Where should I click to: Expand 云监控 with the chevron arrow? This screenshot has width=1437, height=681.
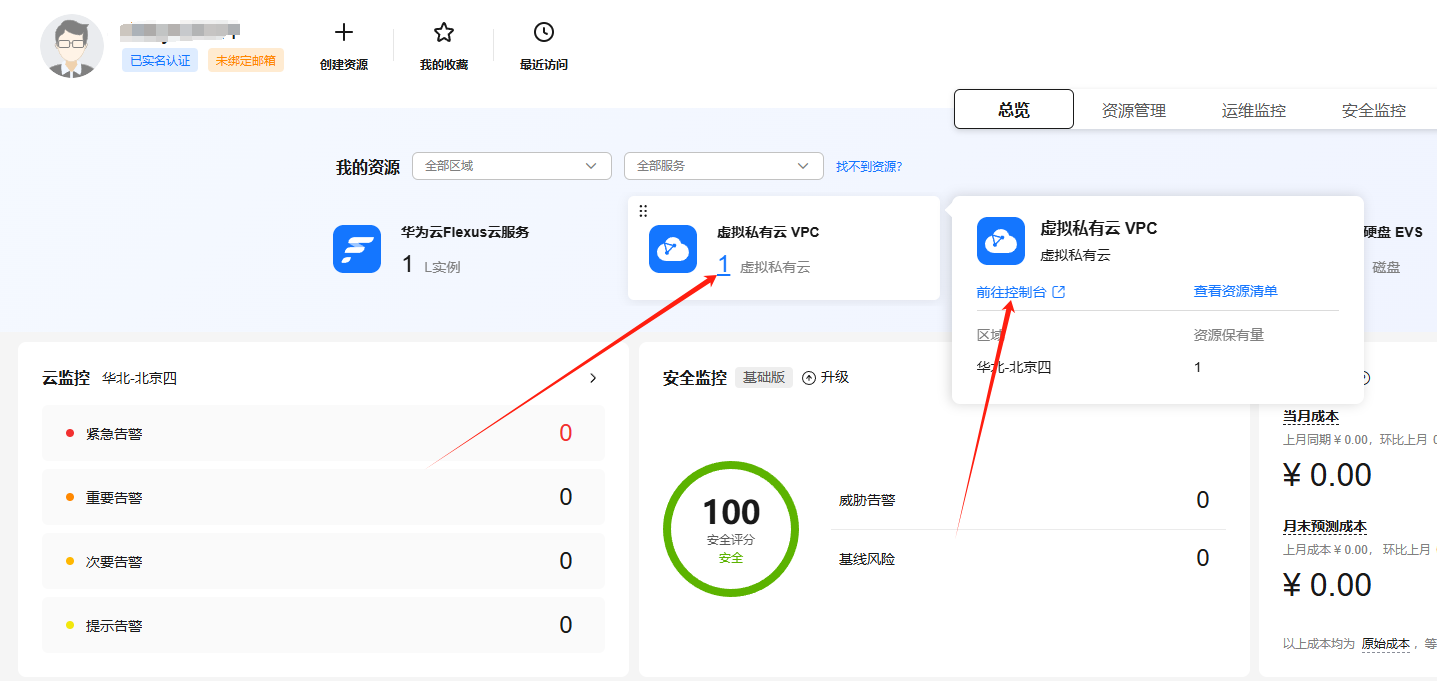[593, 378]
